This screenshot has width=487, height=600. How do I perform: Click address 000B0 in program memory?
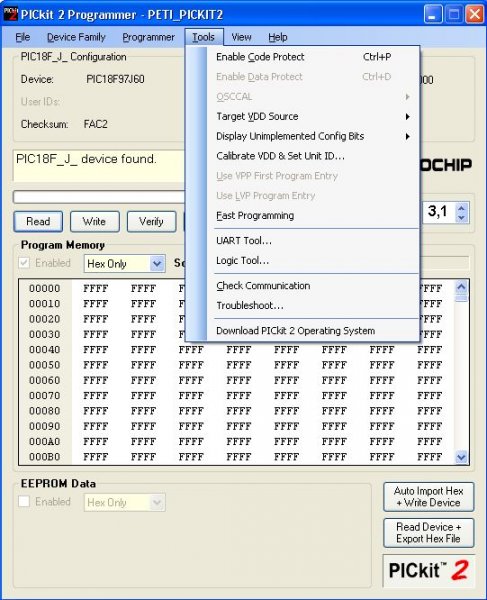44,457
